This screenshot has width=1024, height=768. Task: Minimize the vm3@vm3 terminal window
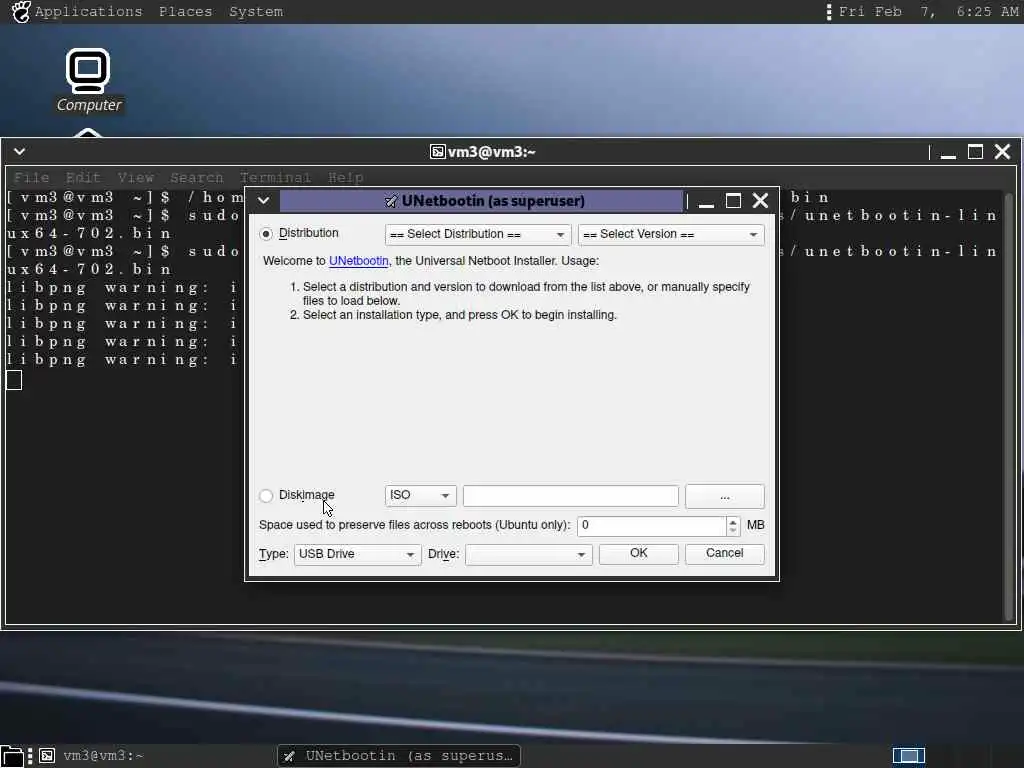(948, 152)
